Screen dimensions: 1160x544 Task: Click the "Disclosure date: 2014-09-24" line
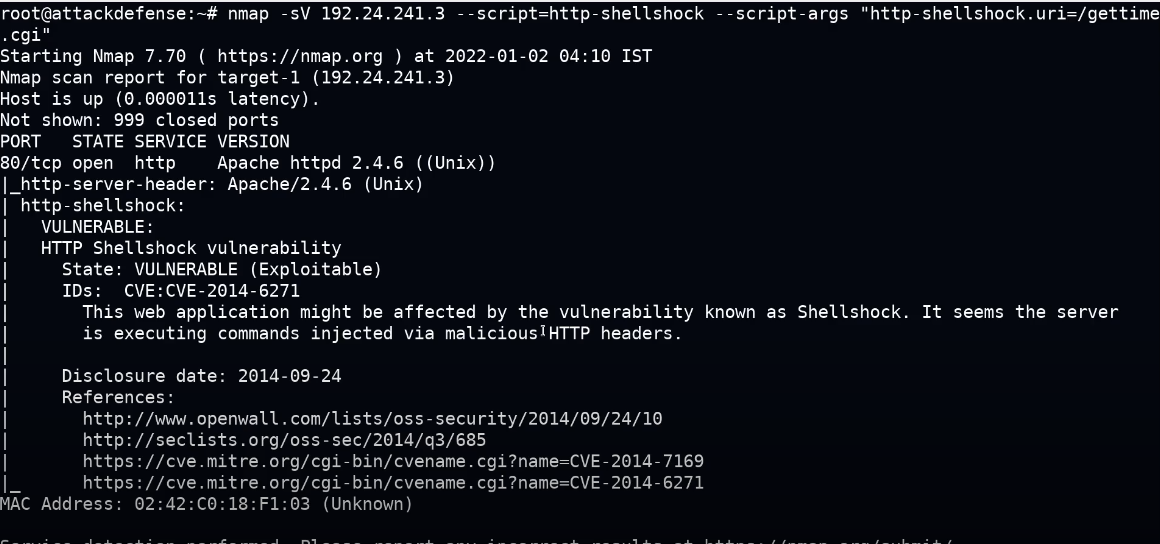point(201,377)
